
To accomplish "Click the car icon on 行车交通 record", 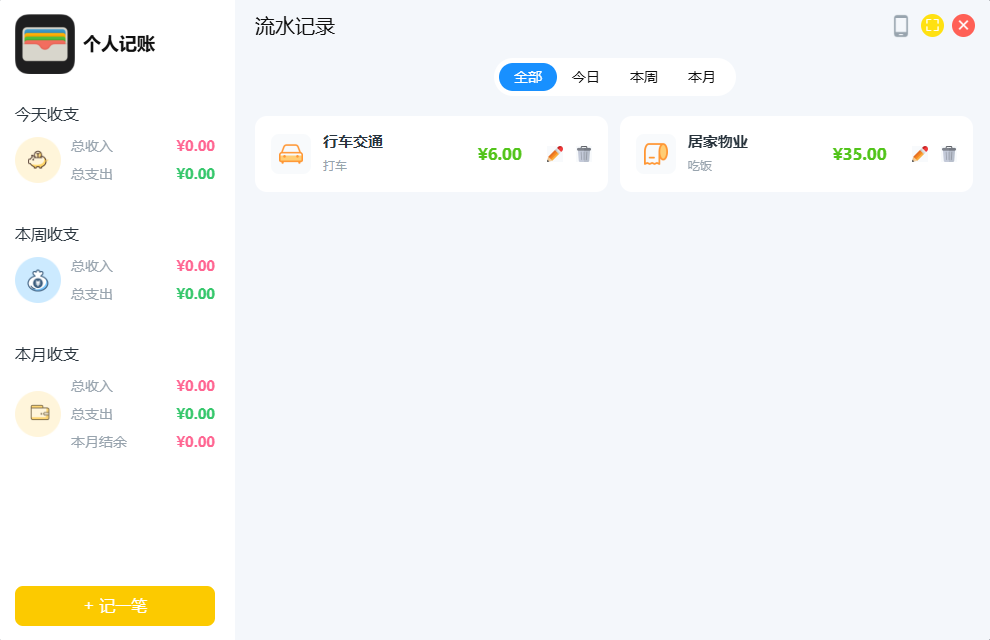I will point(291,154).
